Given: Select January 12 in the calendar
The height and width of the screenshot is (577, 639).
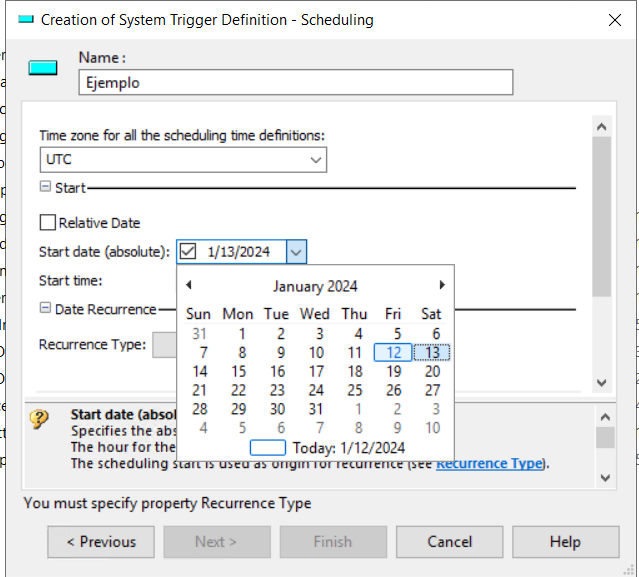Looking at the screenshot, I should (393, 352).
